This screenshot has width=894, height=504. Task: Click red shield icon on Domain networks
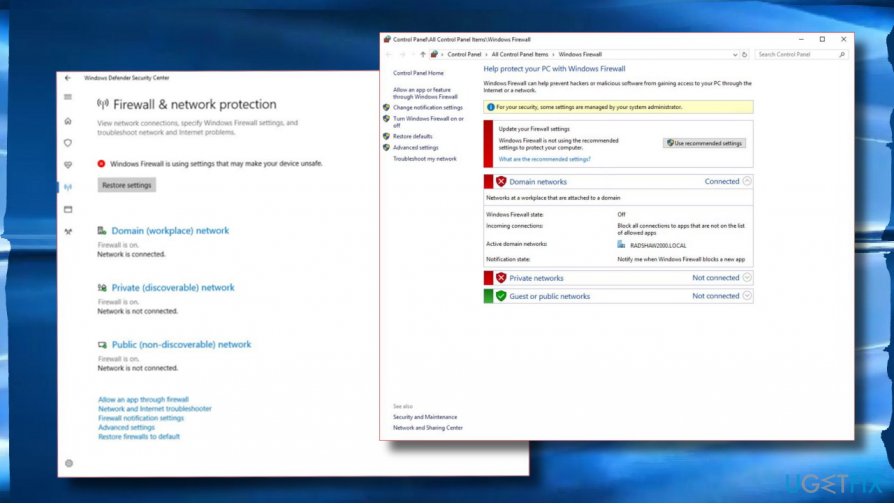(501, 181)
